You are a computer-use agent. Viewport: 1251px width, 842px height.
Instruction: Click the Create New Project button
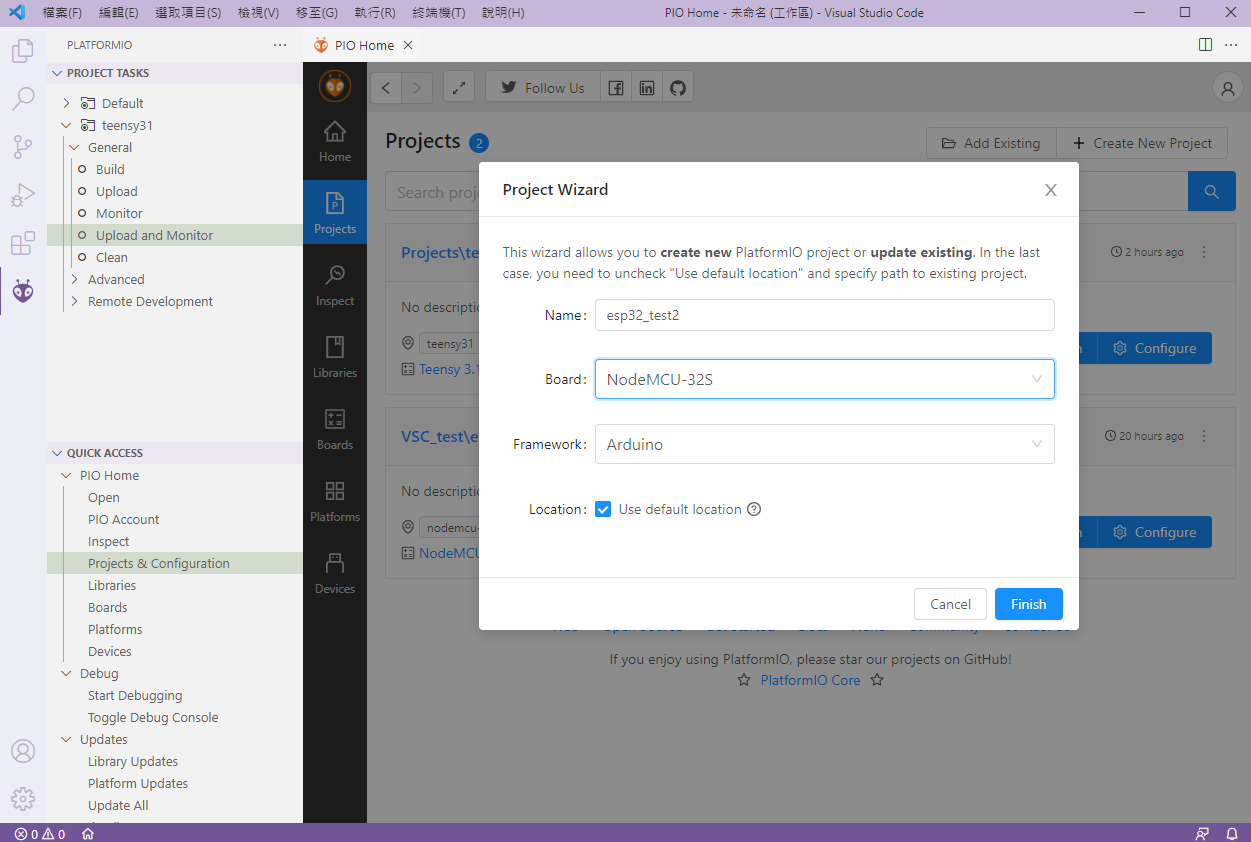click(x=1142, y=143)
